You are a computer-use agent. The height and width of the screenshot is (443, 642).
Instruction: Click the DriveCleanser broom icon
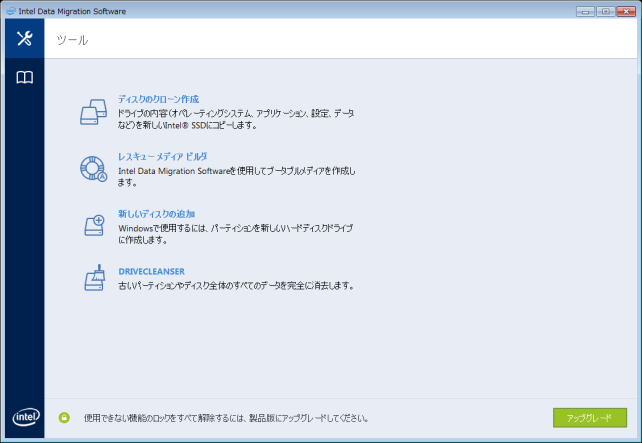click(x=95, y=278)
